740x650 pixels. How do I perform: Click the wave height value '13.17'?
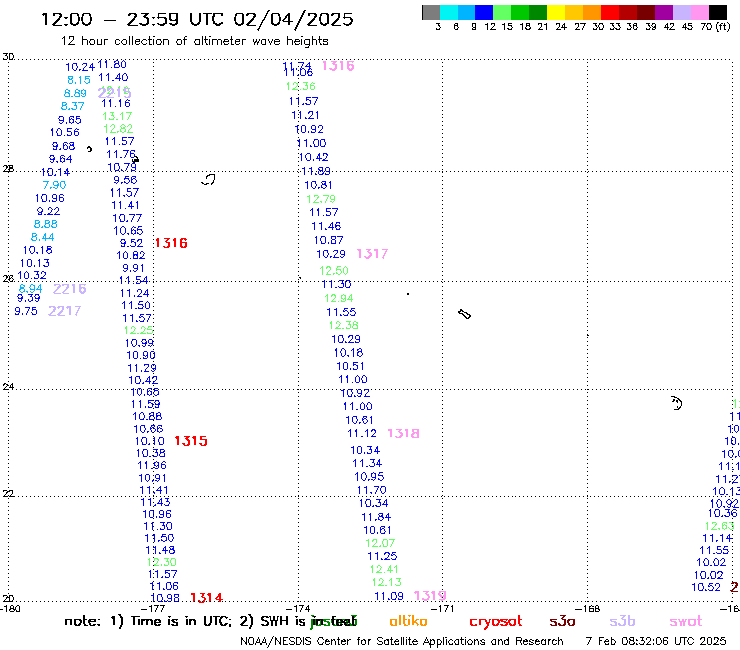pyautogui.click(x=117, y=116)
